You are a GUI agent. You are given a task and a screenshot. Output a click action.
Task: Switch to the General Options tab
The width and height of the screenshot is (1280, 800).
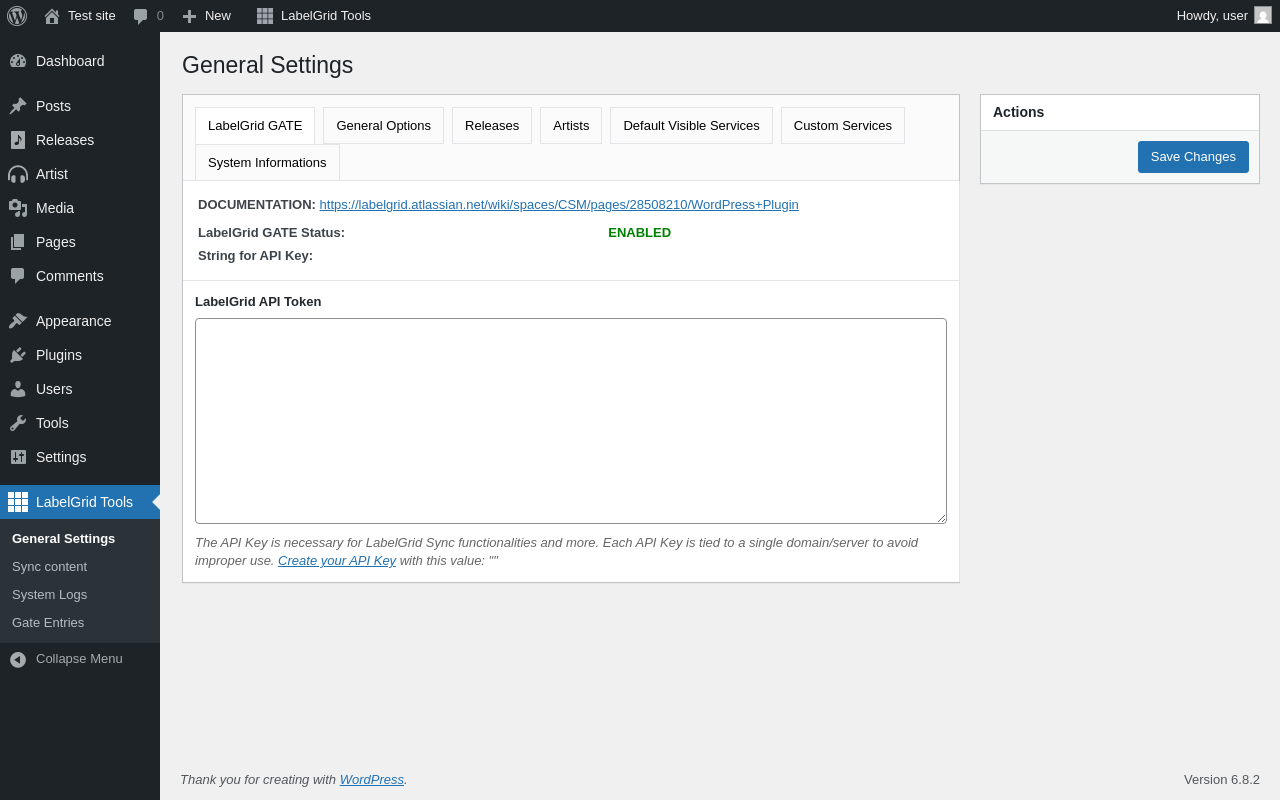(x=383, y=126)
